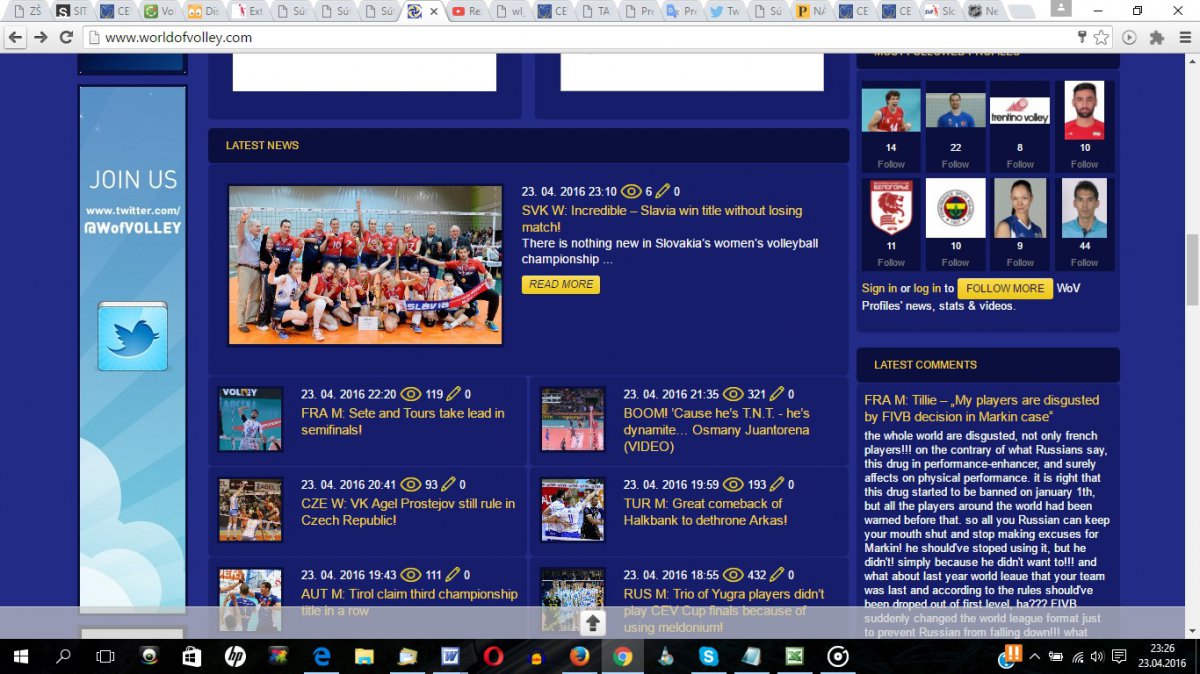This screenshot has width=1200, height=674.
Task: Switch to the 'Ext' browser tab
Action: tap(246, 11)
